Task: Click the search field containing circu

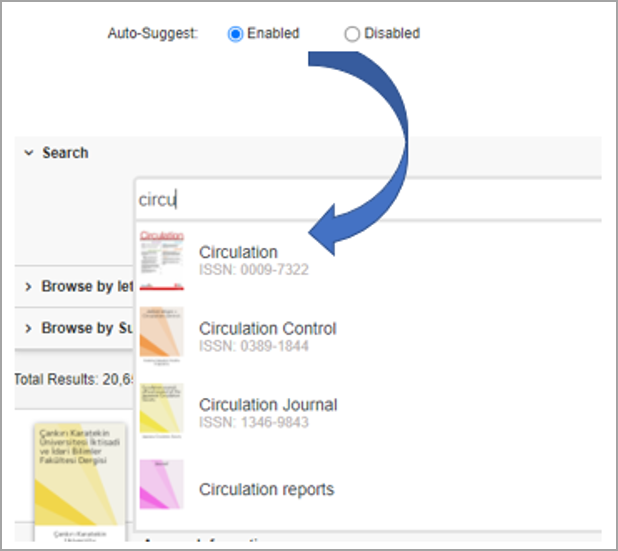Action: point(369,199)
